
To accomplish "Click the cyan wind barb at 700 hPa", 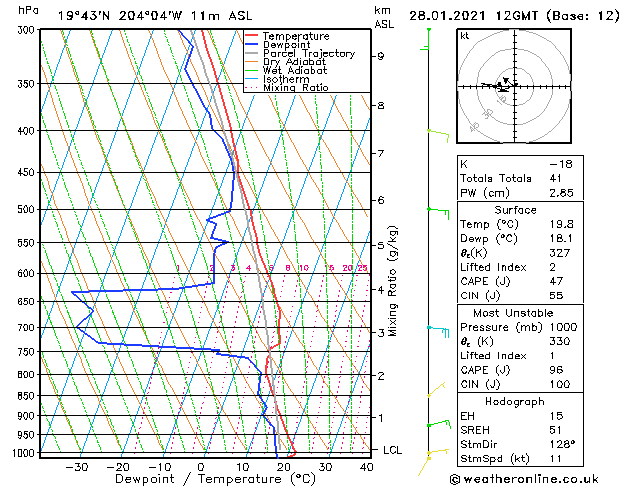I will pos(438,331).
